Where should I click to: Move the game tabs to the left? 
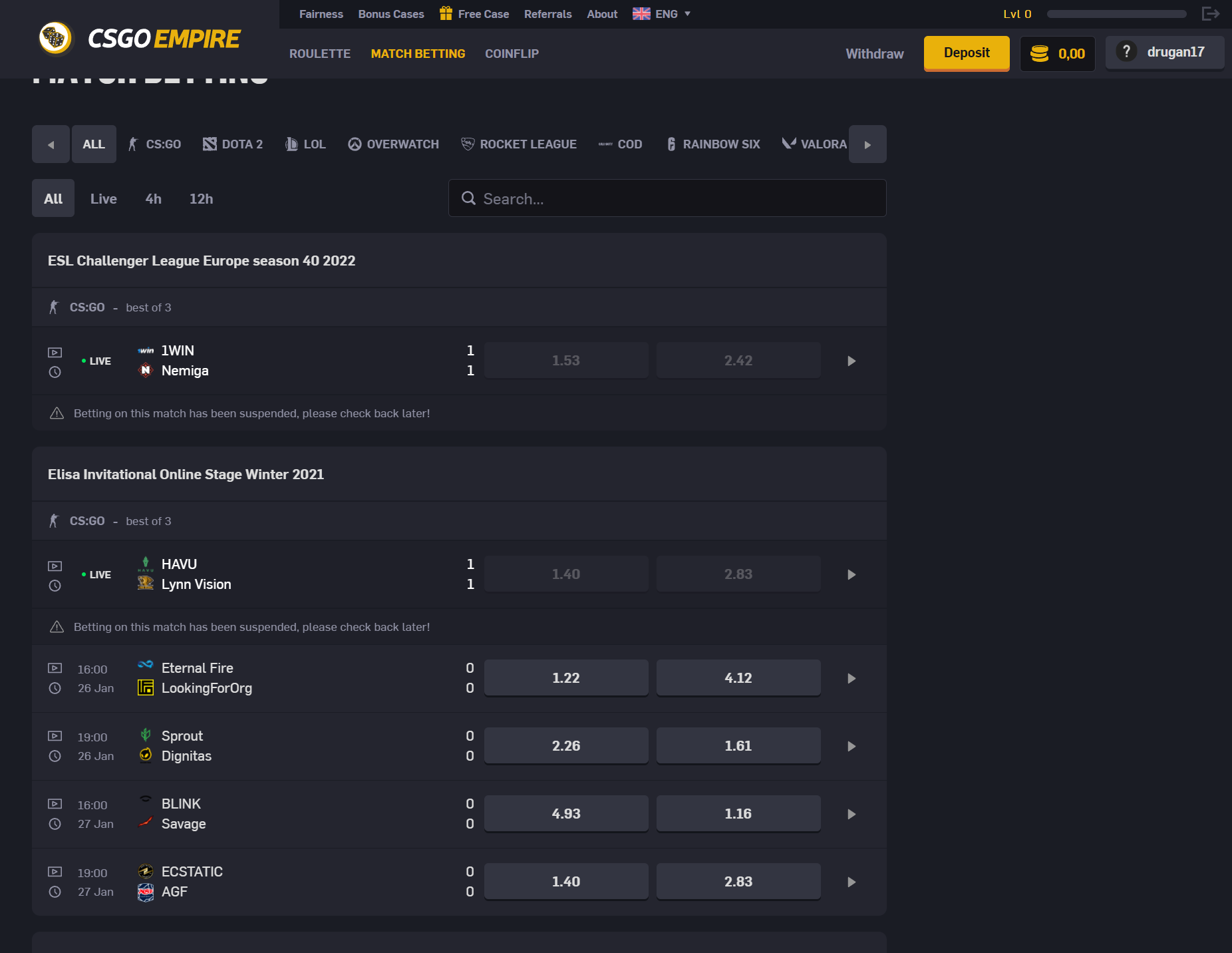[x=51, y=144]
